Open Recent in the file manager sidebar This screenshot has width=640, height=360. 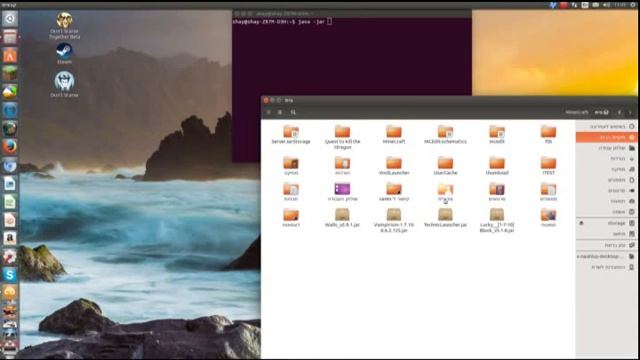[607, 127]
